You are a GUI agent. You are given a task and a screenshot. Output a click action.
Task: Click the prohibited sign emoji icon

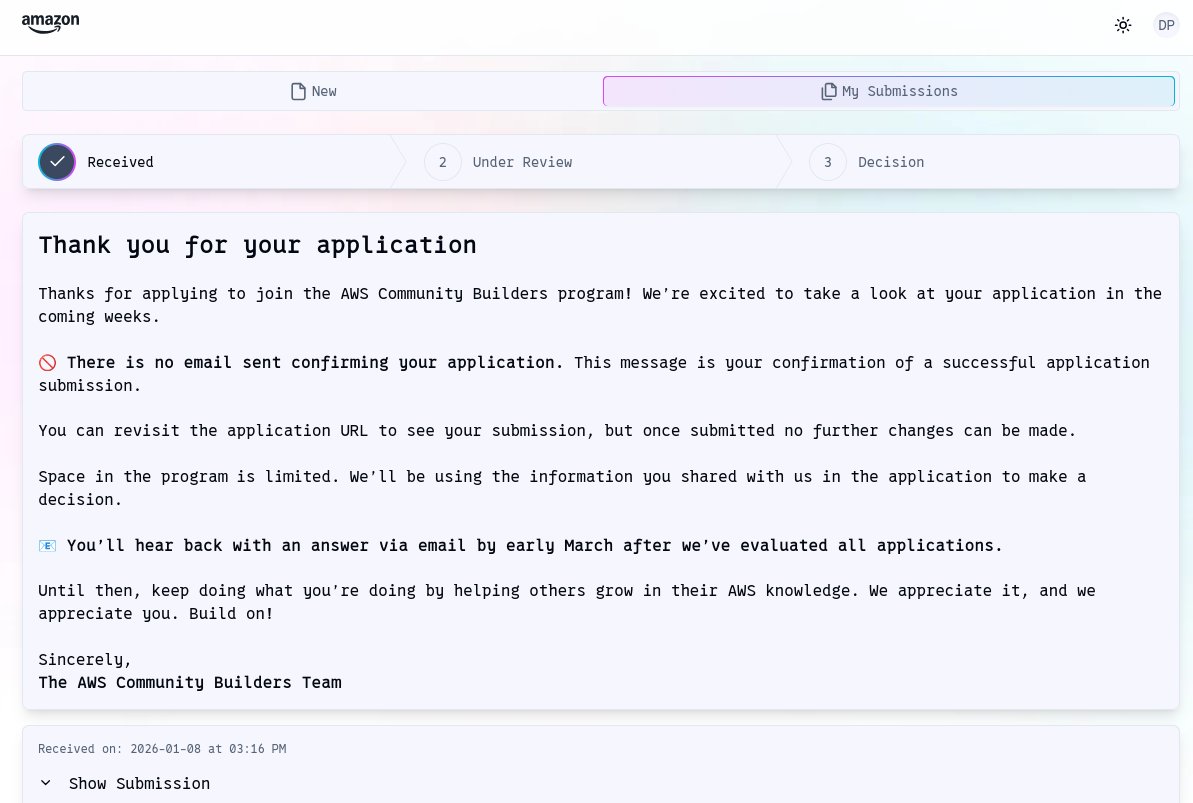47,363
